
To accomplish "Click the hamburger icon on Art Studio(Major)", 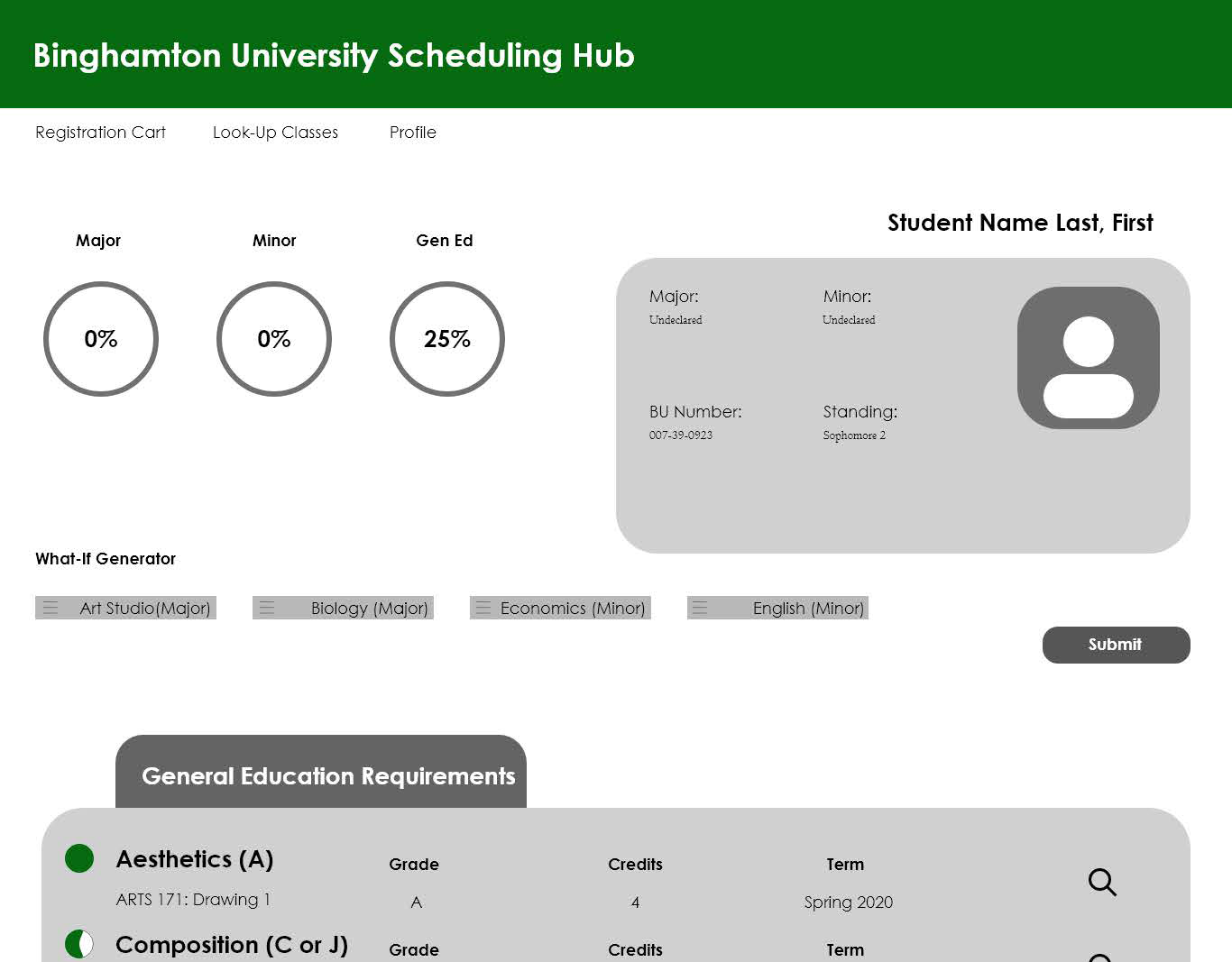I will point(51,608).
